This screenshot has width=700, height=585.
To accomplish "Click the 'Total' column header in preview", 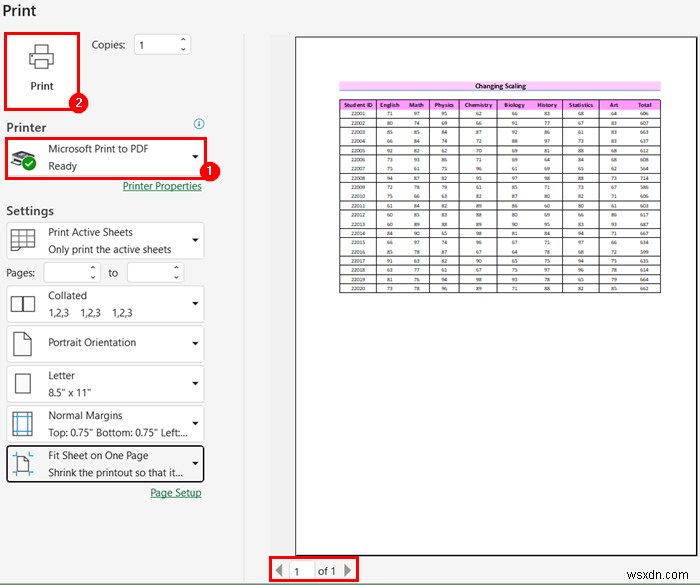I will tap(644, 105).
